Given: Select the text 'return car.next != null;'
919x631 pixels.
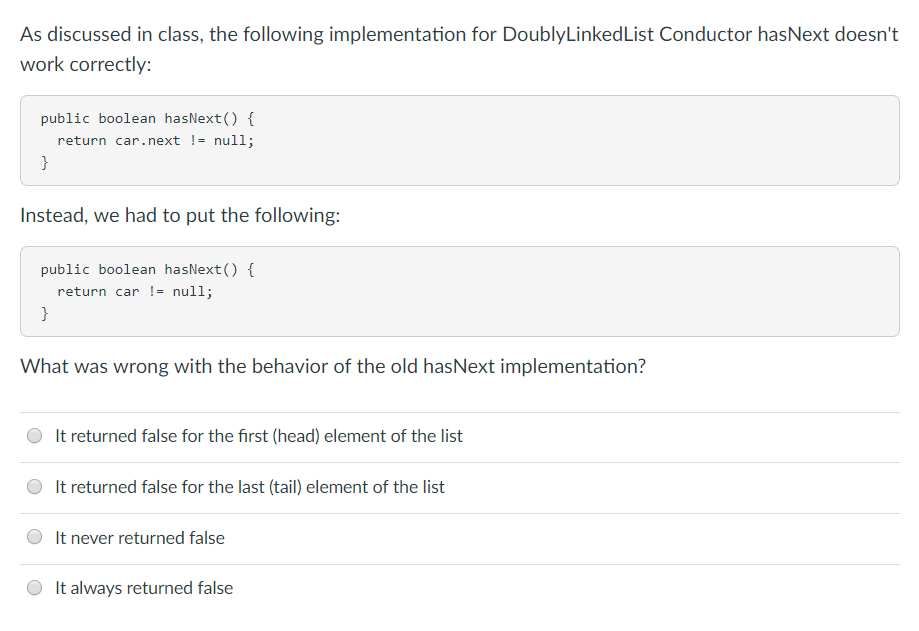Looking at the screenshot, I should 158,140.
